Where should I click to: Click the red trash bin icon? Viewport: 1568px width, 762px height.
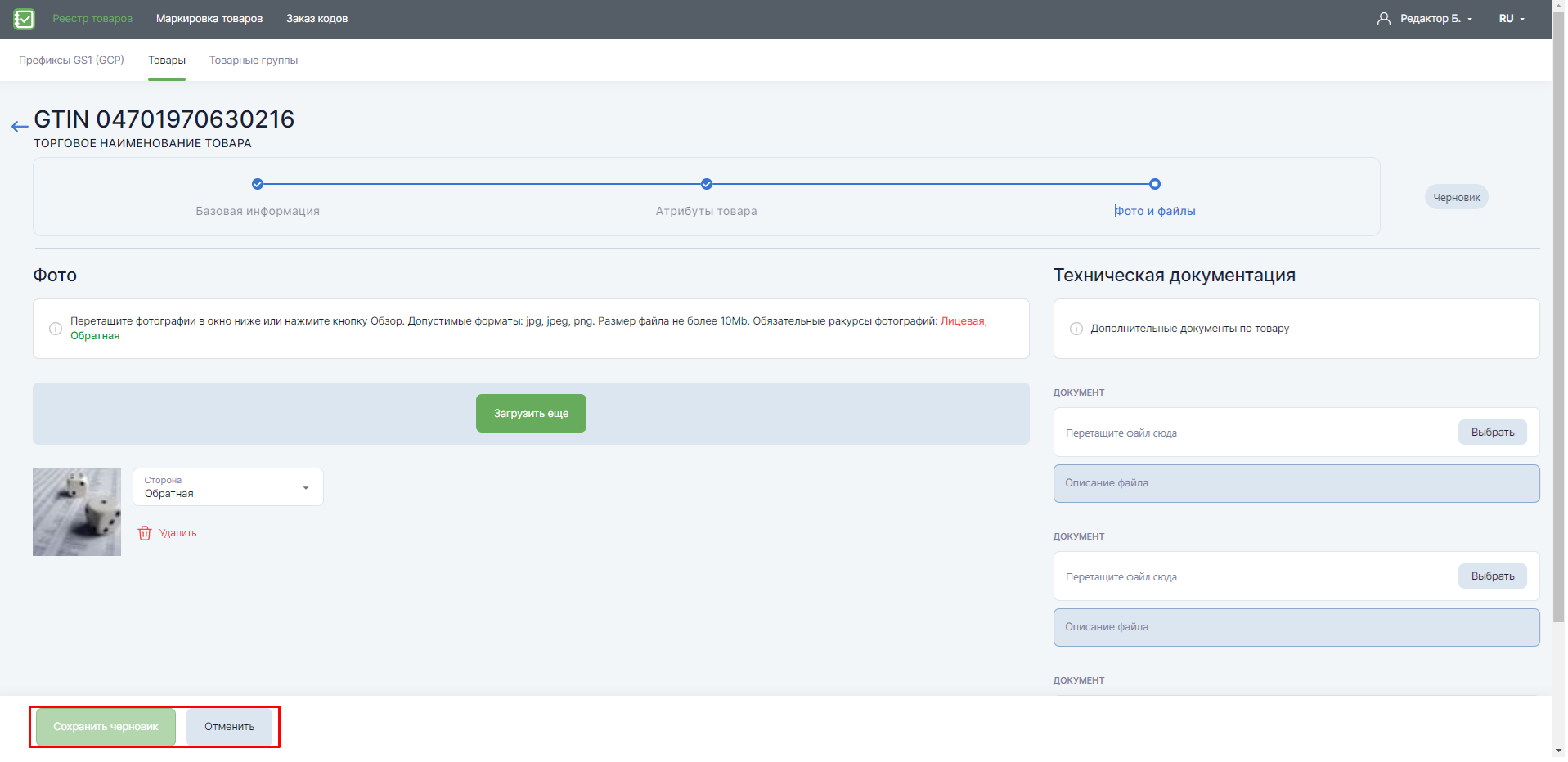click(x=145, y=533)
